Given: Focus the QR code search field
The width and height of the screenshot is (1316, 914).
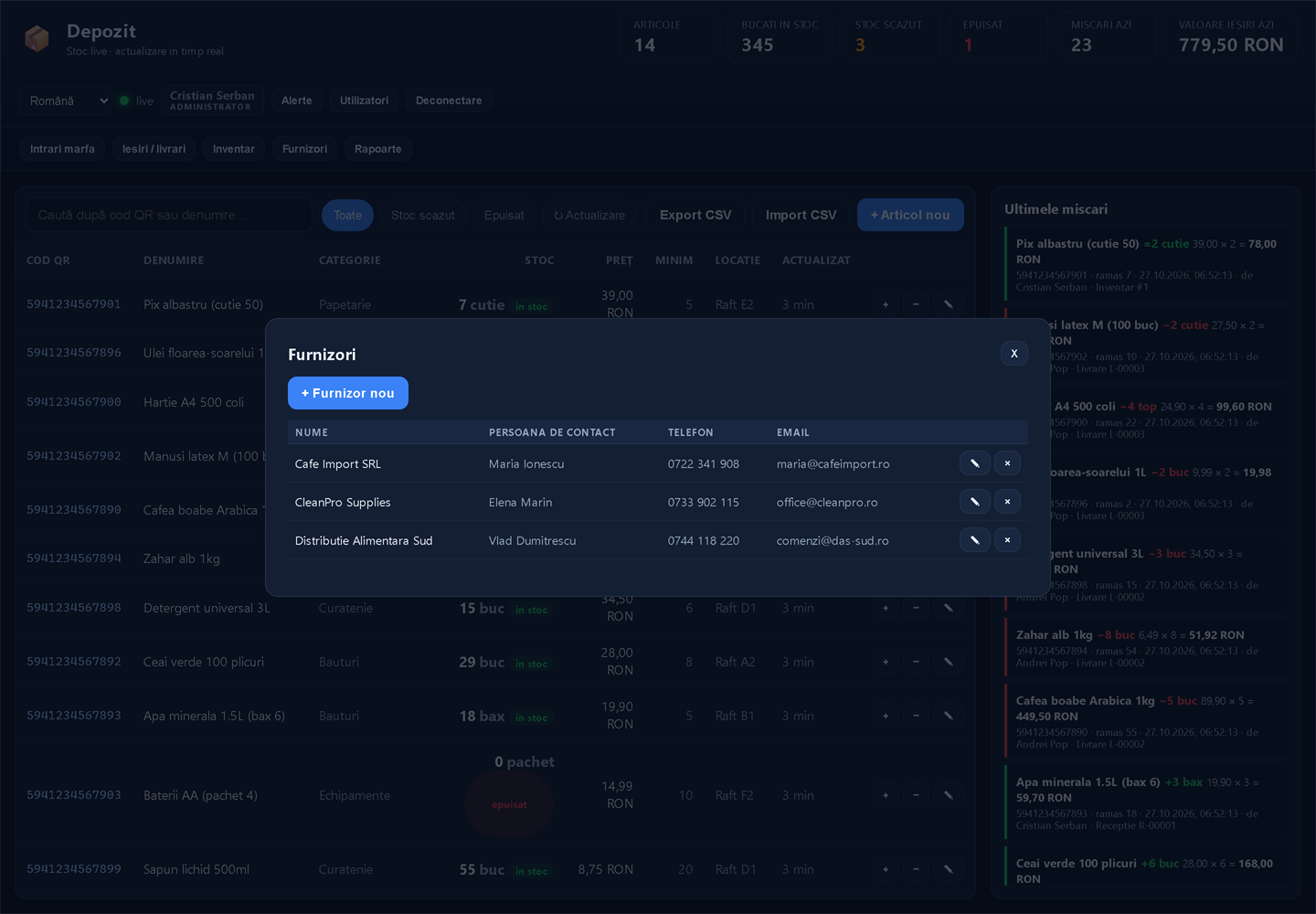Looking at the screenshot, I should tap(169, 215).
